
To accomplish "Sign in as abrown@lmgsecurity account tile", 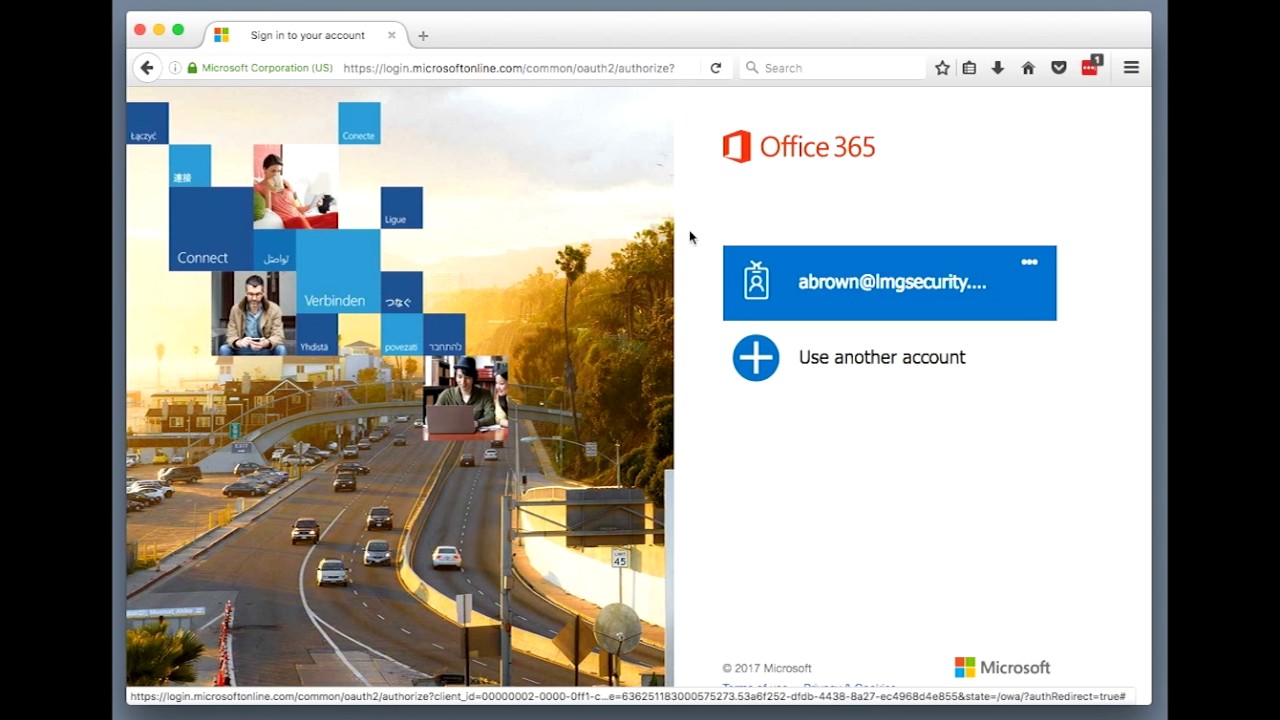I will [889, 283].
